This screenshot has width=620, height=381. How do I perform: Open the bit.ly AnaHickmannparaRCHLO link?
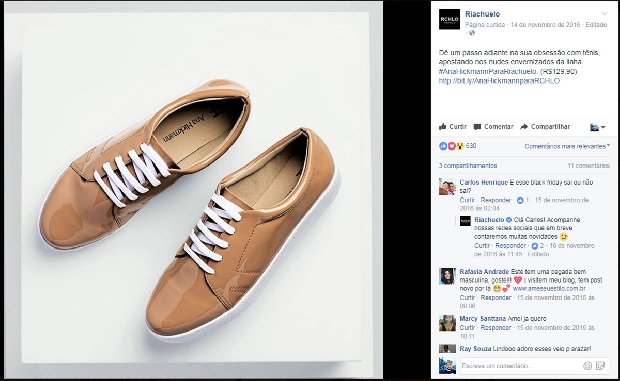point(499,81)
